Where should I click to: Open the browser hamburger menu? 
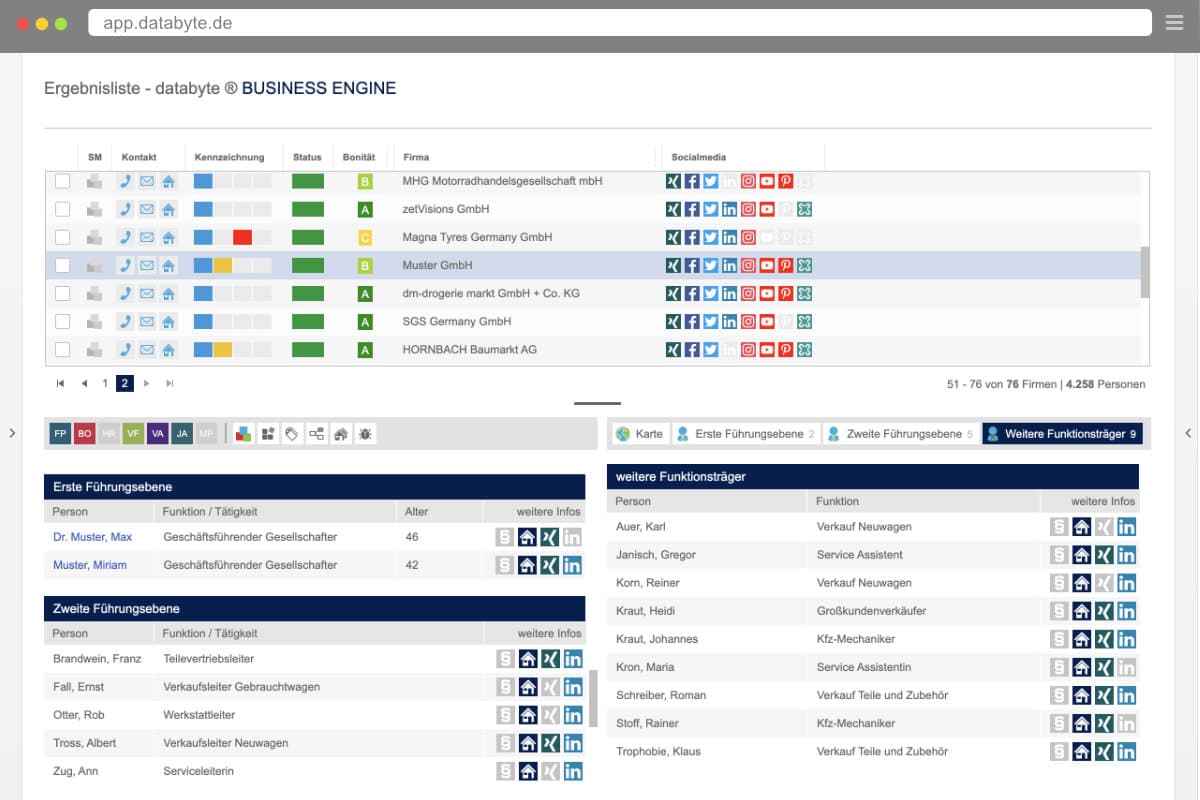click(x=1174, y=22)
